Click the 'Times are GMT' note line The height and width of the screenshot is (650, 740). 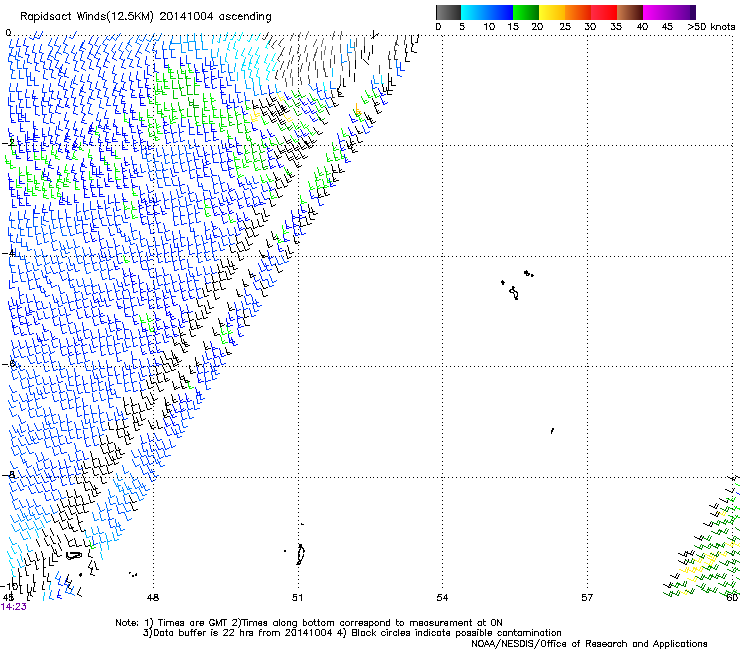(309, 623)
